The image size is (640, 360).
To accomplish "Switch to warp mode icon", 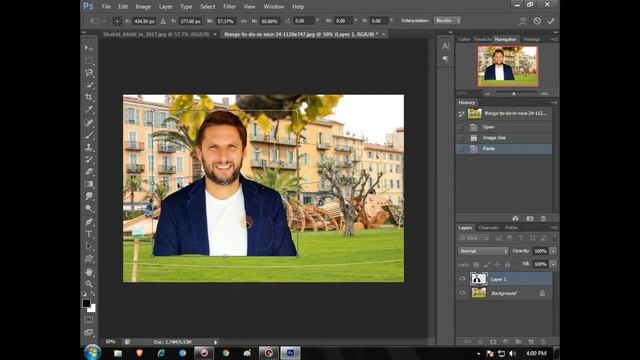I will point(523,21).
